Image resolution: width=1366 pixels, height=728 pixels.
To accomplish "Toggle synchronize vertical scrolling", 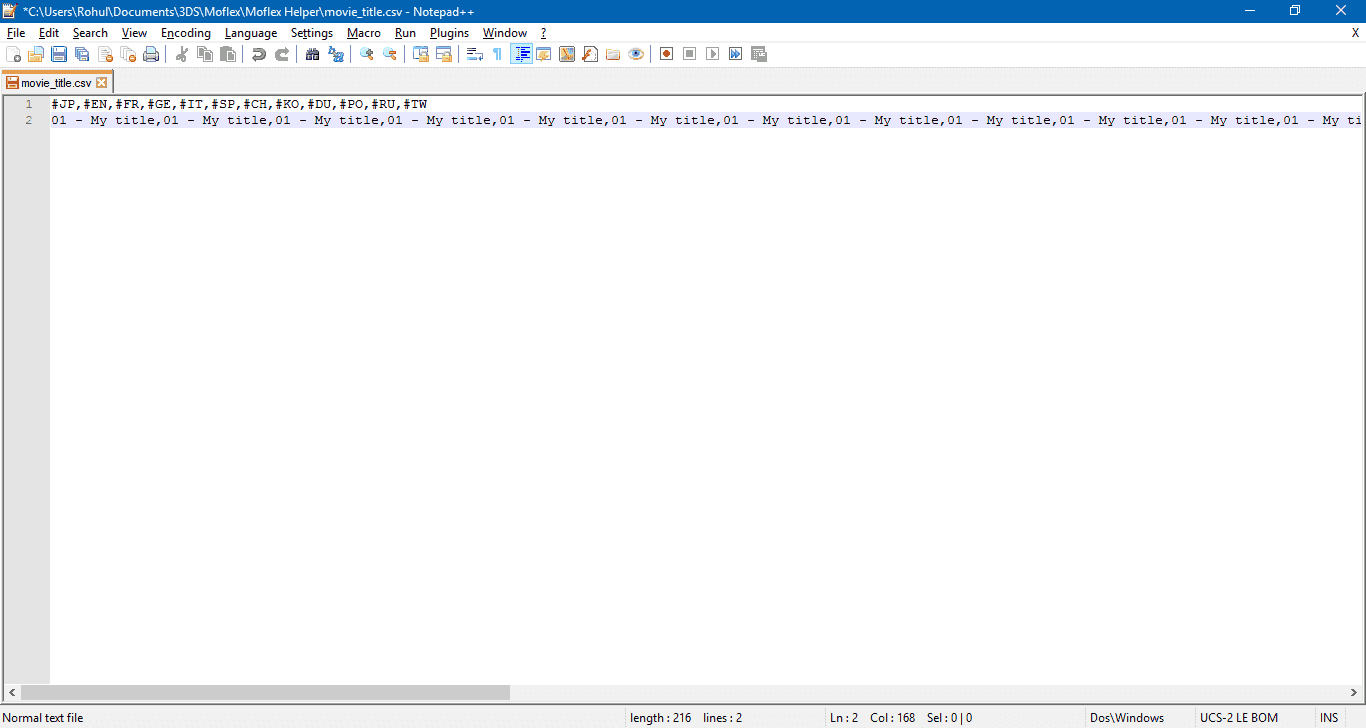I will point(421,54).
